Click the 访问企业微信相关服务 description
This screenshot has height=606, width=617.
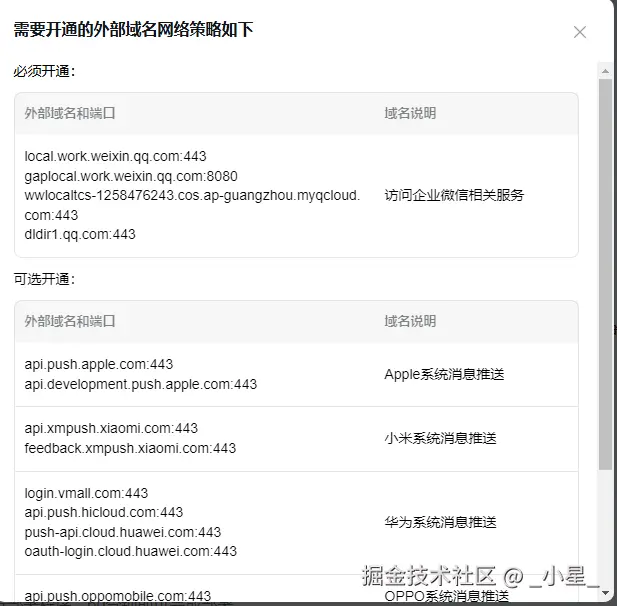coord(454,196)
